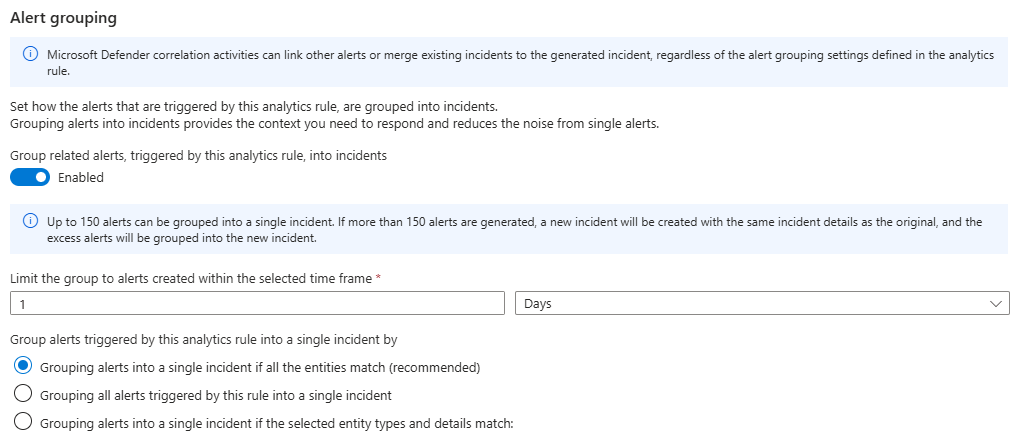Click the info icon in the Microsoft Defender banner
The width and height of the screenshot is (1020, 440).
pyautogui.click(x=31, y=54)
